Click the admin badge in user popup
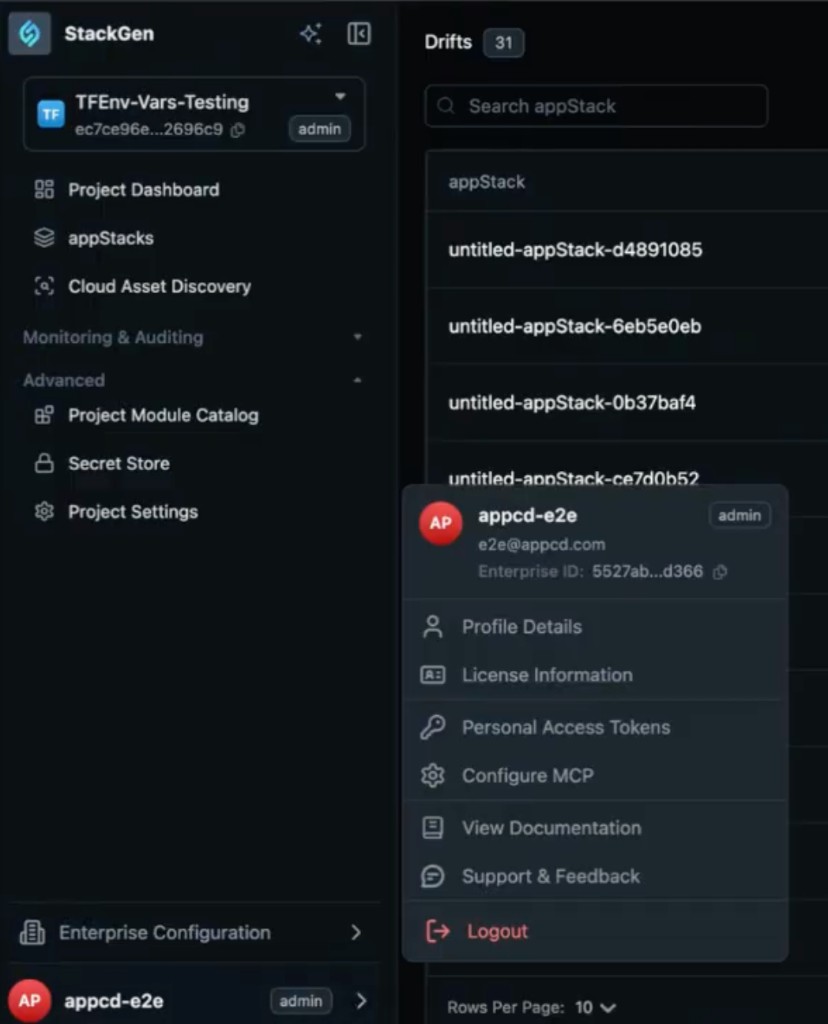 click(x=739, y=515)
